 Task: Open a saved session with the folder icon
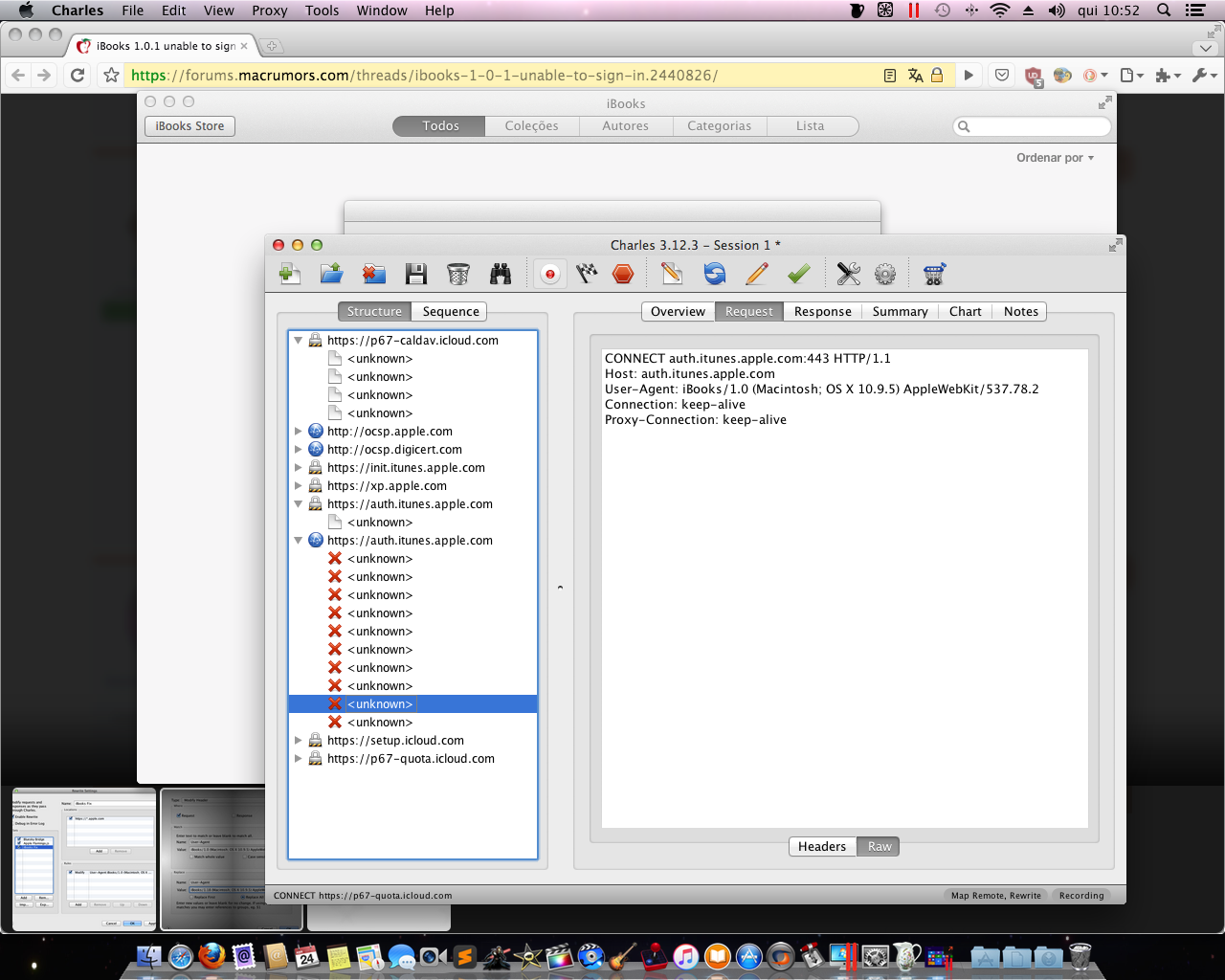[x=331, y=274]
